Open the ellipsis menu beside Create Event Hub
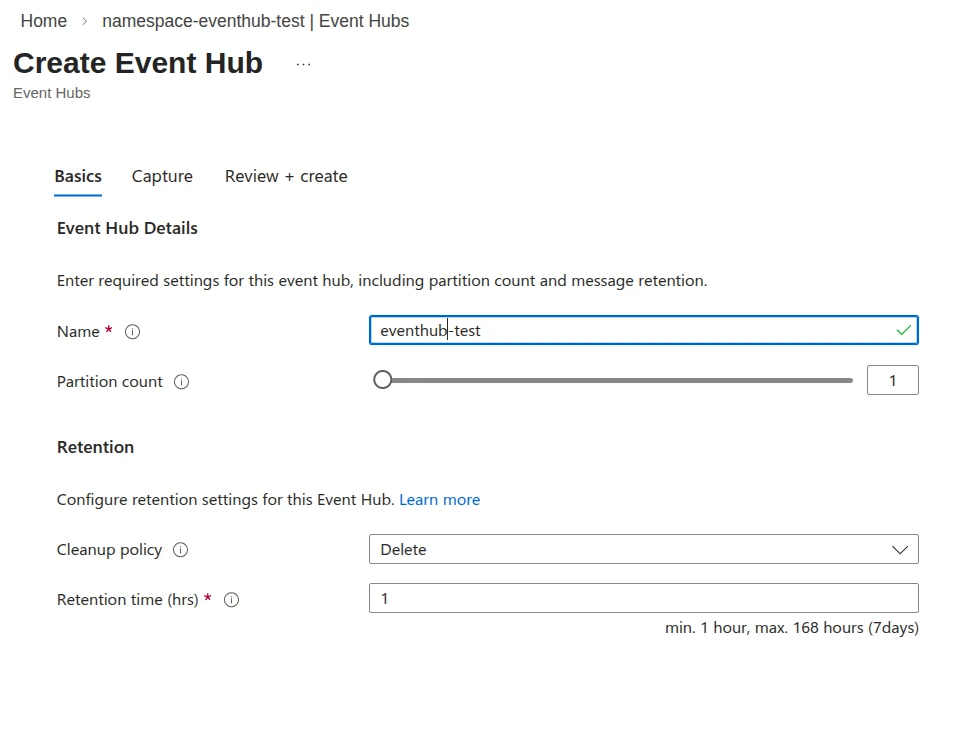Viewport: 965px width, 744px height. [x=303, y=64]
